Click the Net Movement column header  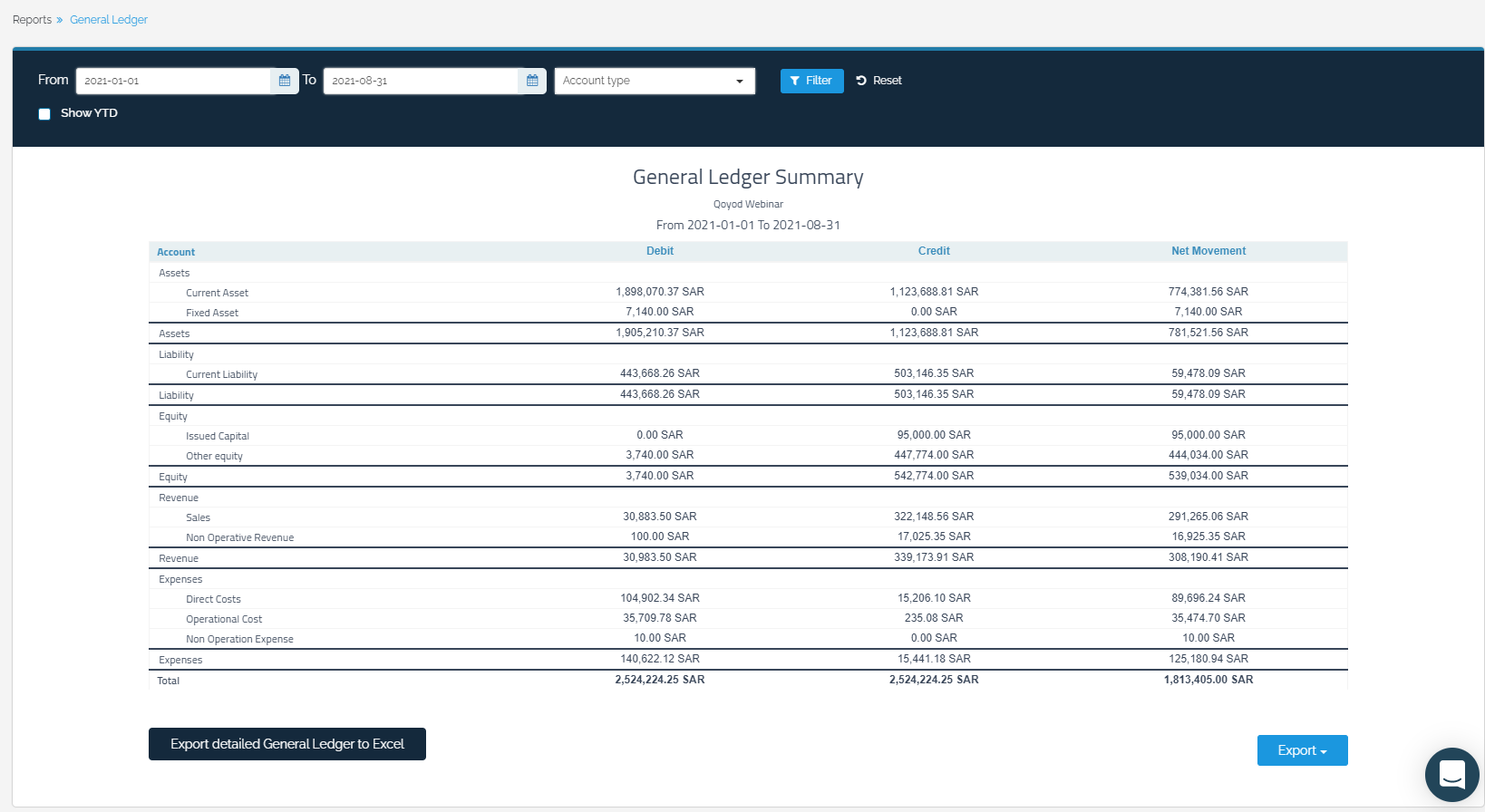click(x=1208, y=251)
